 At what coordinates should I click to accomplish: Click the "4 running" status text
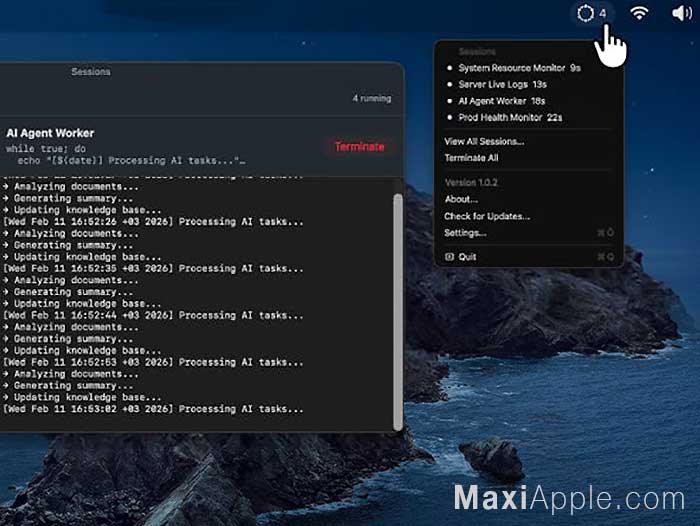pyautogui.click(x=371, y=98)
